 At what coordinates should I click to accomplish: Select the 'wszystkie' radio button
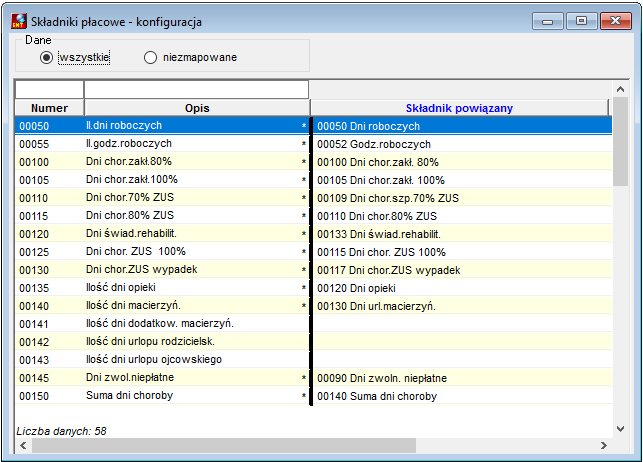click(x=46, y=57)
